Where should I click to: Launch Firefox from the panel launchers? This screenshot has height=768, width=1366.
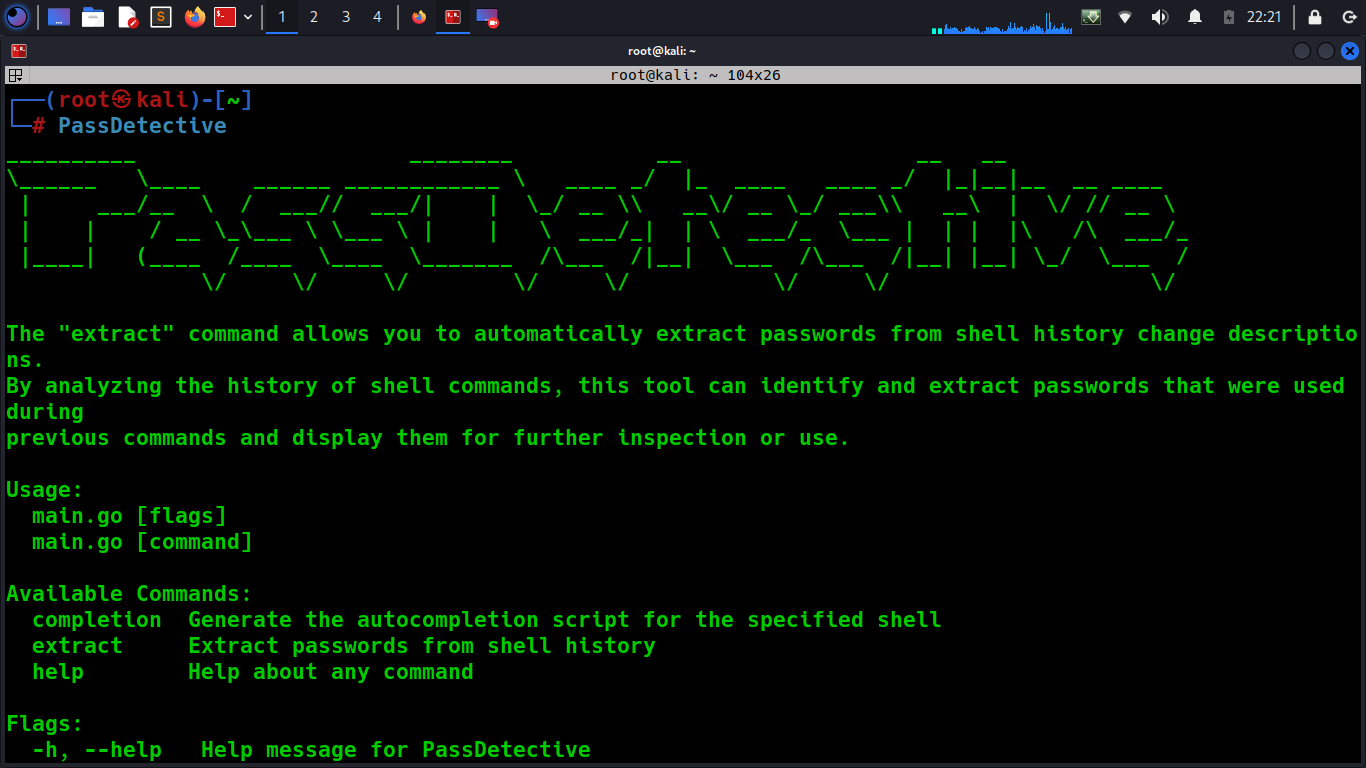[195, 17]
